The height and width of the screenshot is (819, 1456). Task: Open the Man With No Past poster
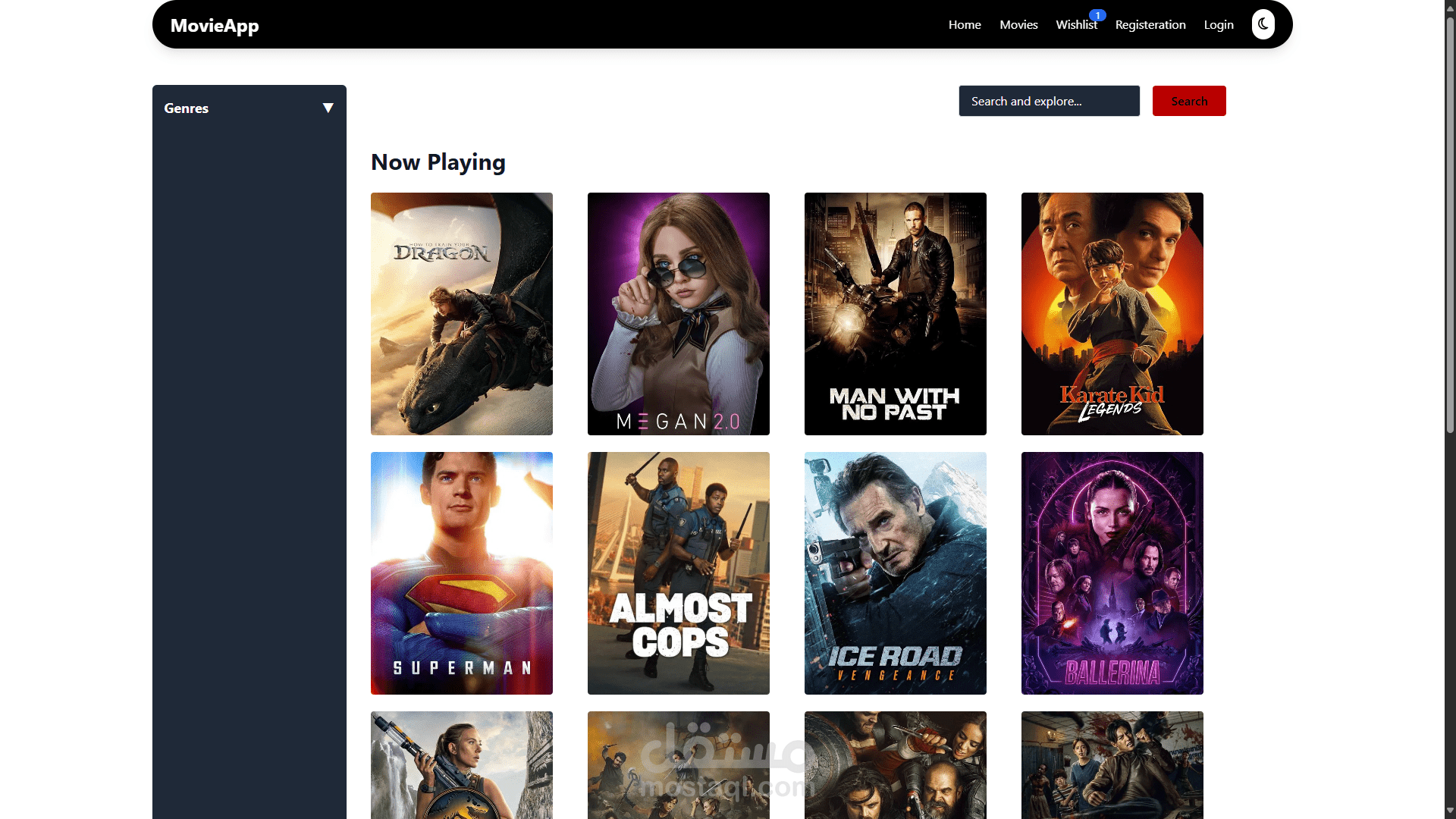click(896, 314)
